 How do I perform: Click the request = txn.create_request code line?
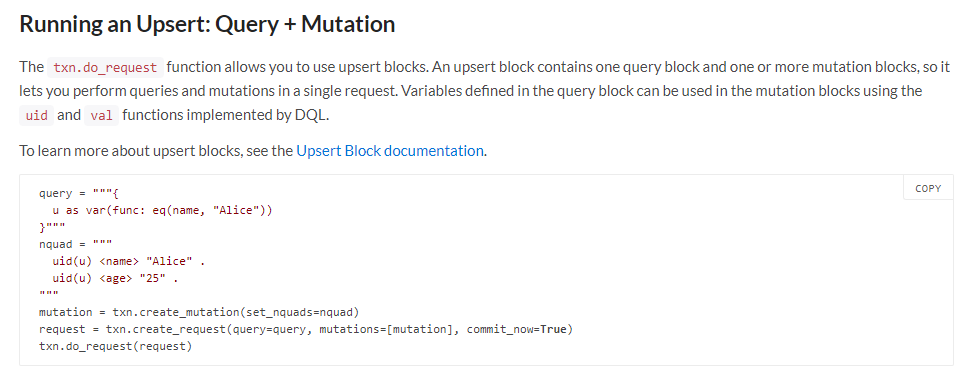point(306,329)
